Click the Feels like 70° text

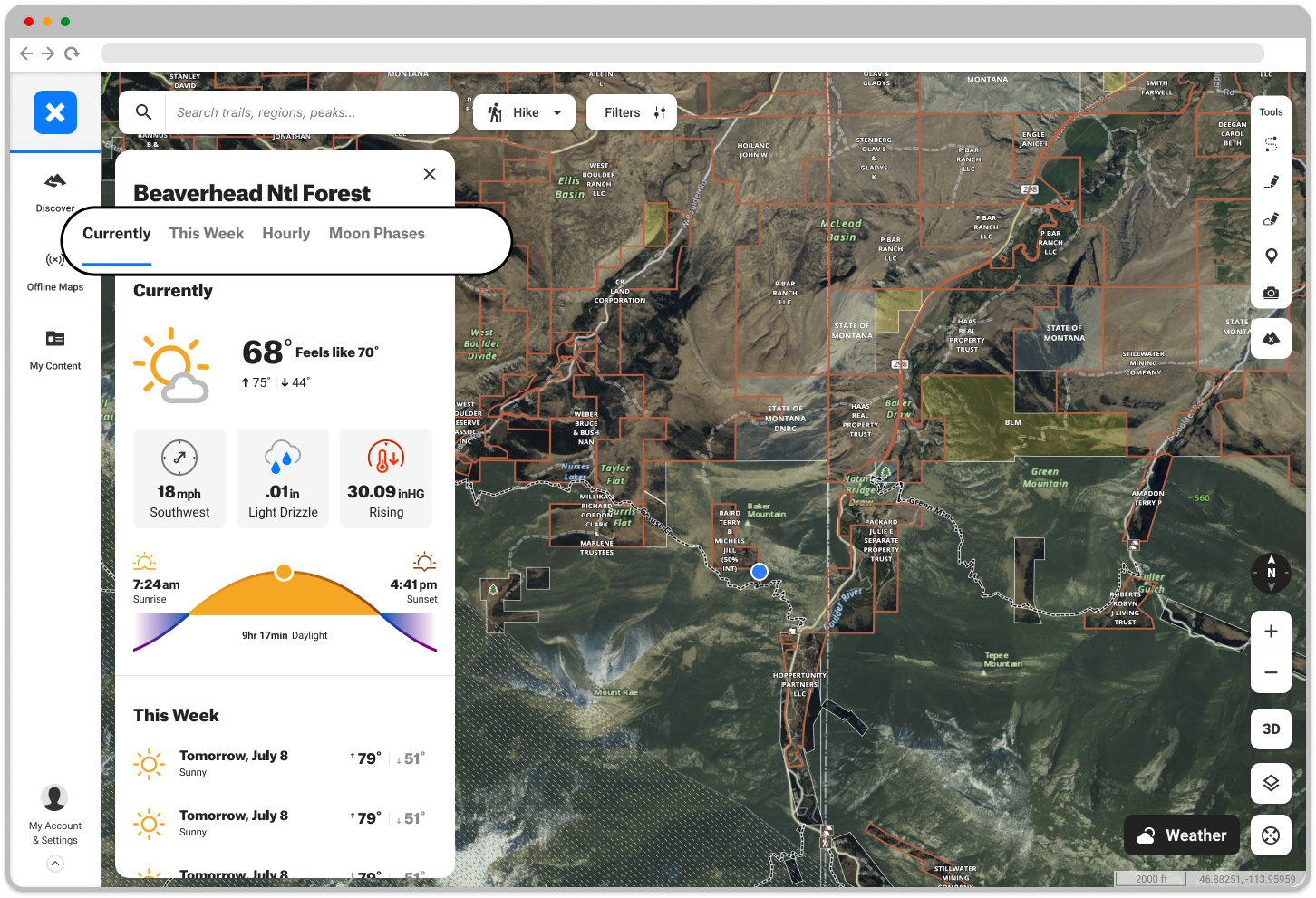(337, 352)
